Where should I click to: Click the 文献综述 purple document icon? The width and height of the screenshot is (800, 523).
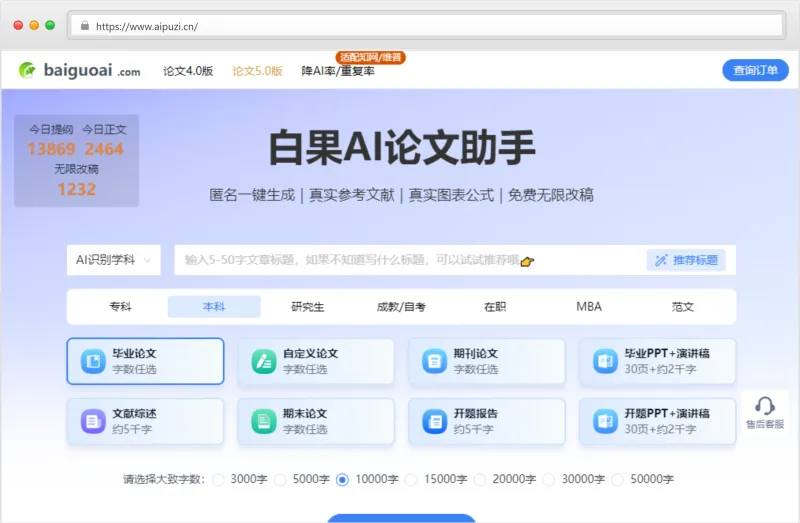pyautogui.click(x=93, y=421)
